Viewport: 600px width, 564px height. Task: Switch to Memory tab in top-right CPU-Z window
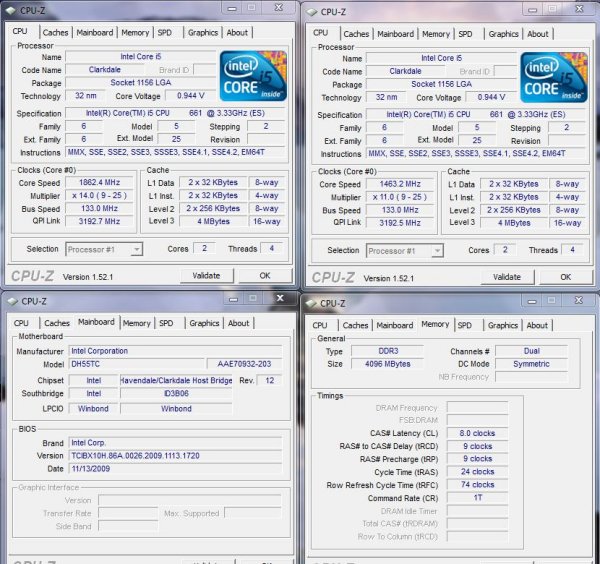click(x=435, y=34)
